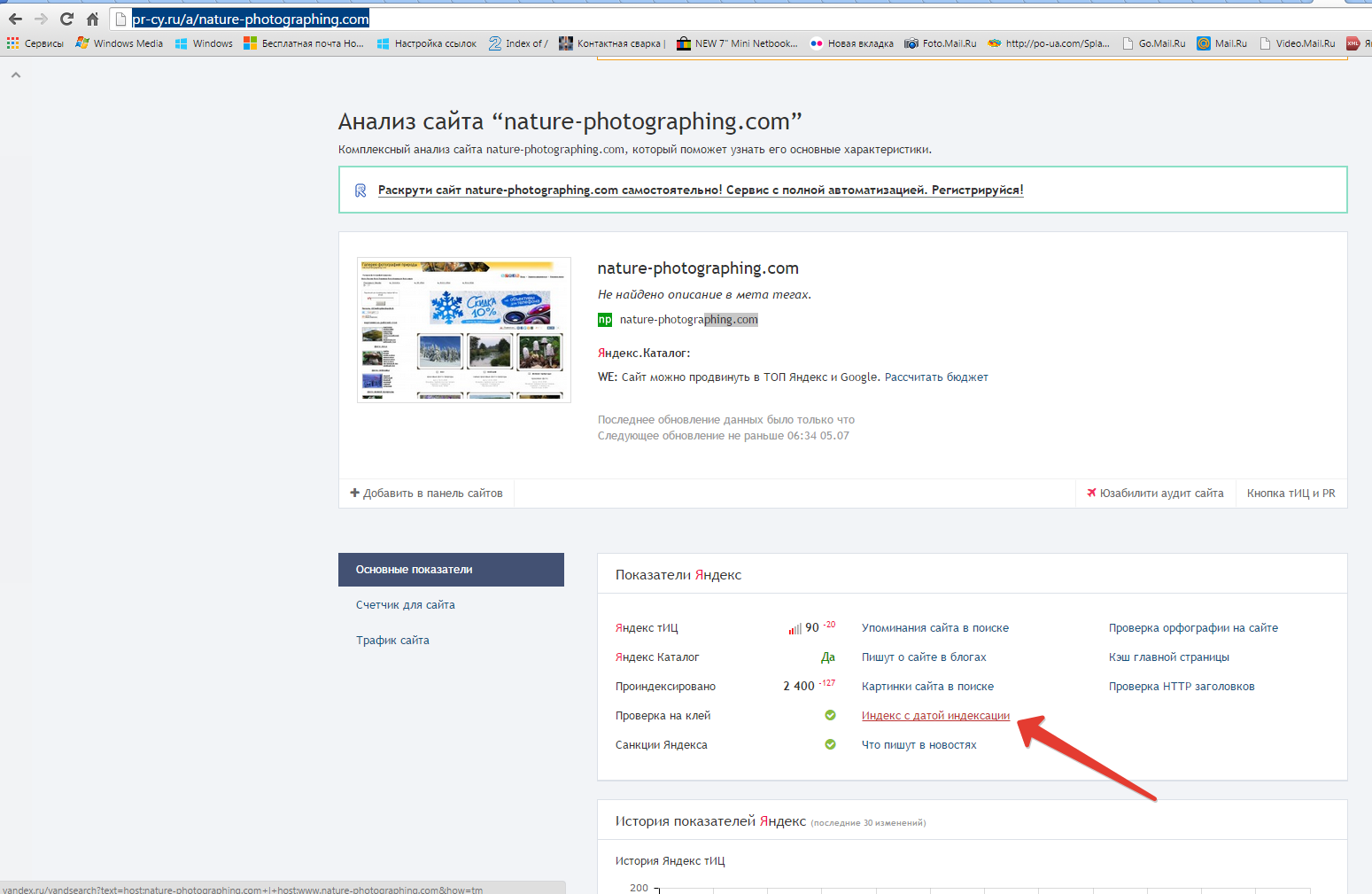
Task: Open the Windows bookmark
Action: point(204,43)
